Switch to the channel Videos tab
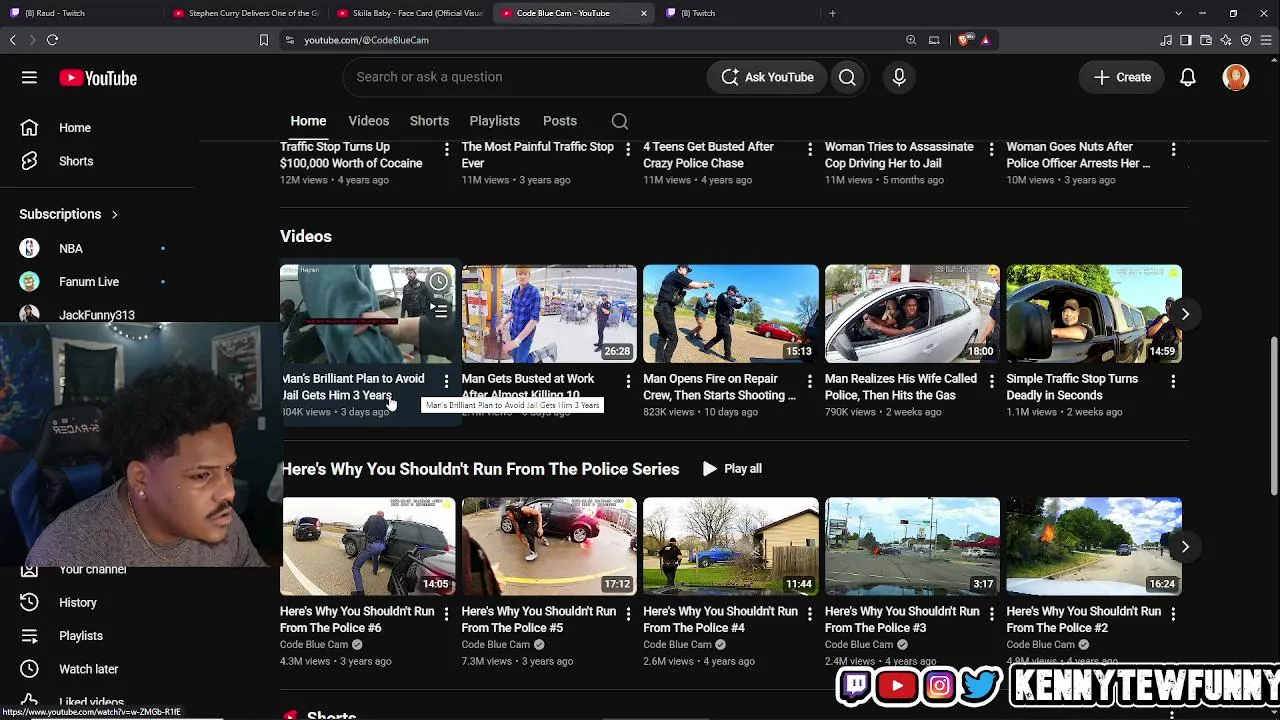The height and width of the screenshot is (720, 1280). pos(369,121)
